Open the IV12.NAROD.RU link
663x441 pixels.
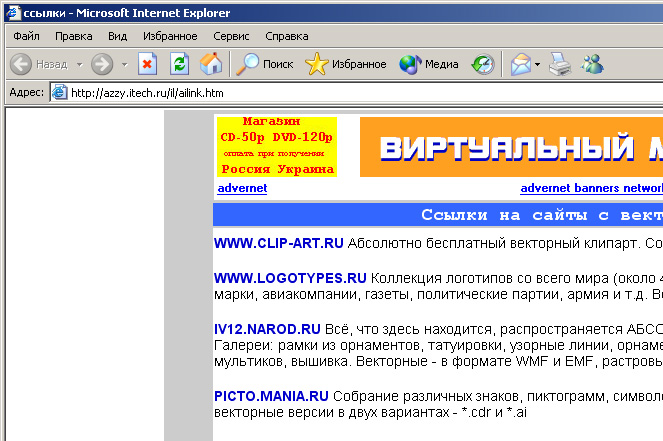click(267, 329)
